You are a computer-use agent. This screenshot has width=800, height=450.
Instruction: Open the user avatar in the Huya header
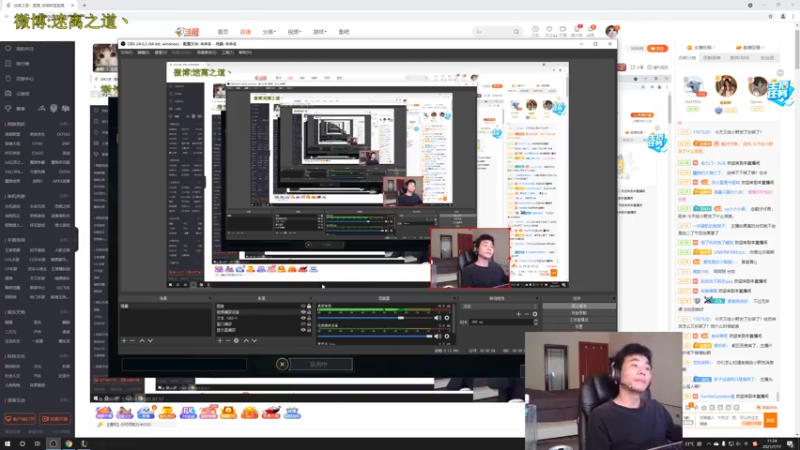(612, 31)
